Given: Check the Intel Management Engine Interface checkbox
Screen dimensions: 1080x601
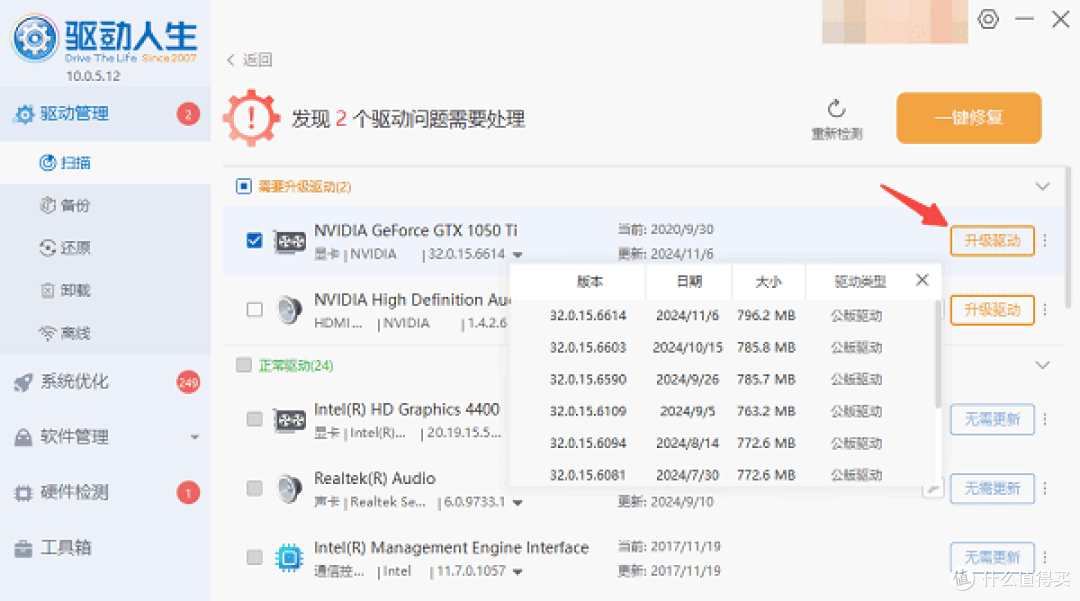Looking at the screenshot, I should click(254, 557).
